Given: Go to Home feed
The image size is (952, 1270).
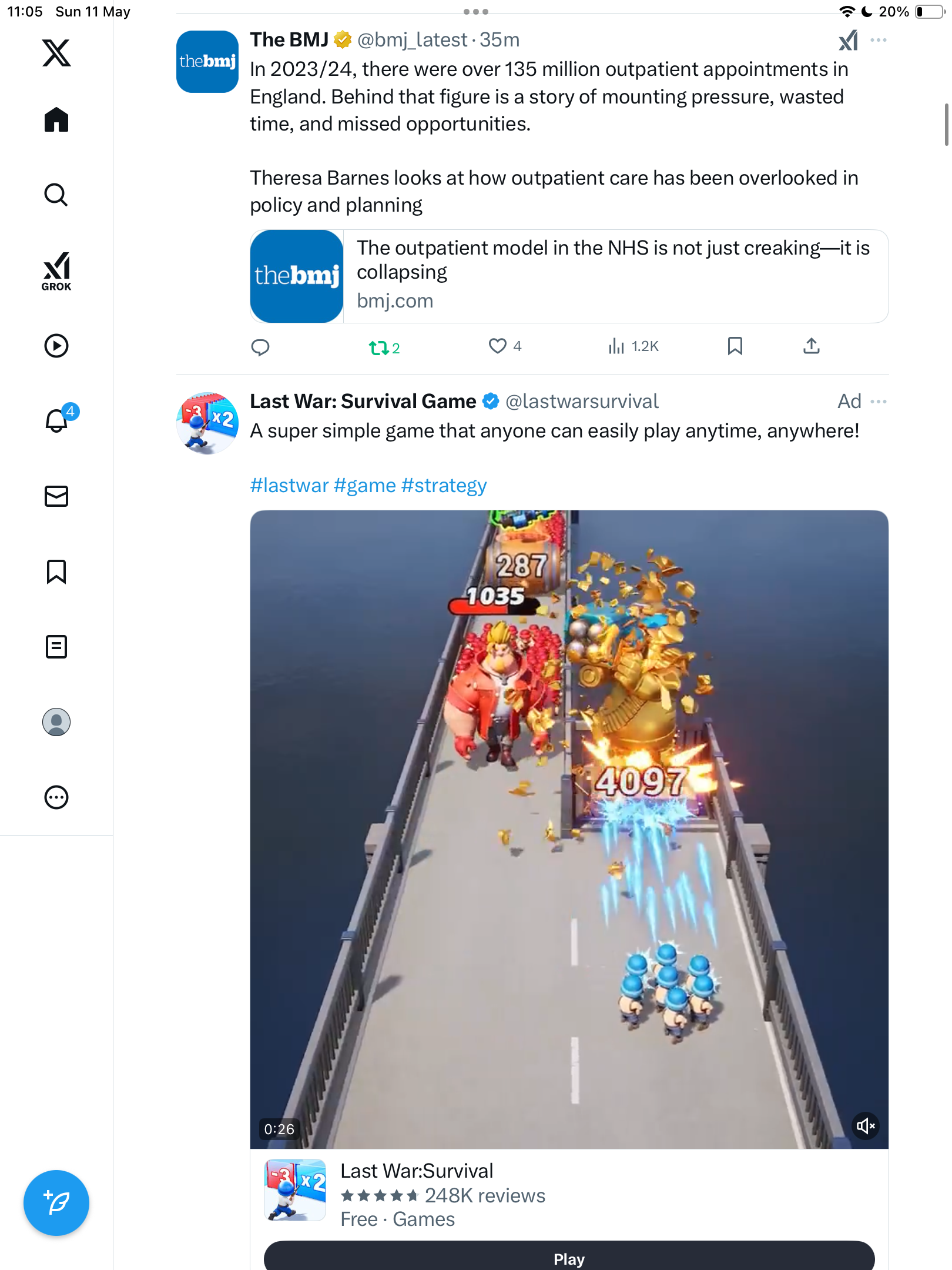Looking at the screenshot, I should 56,119.
